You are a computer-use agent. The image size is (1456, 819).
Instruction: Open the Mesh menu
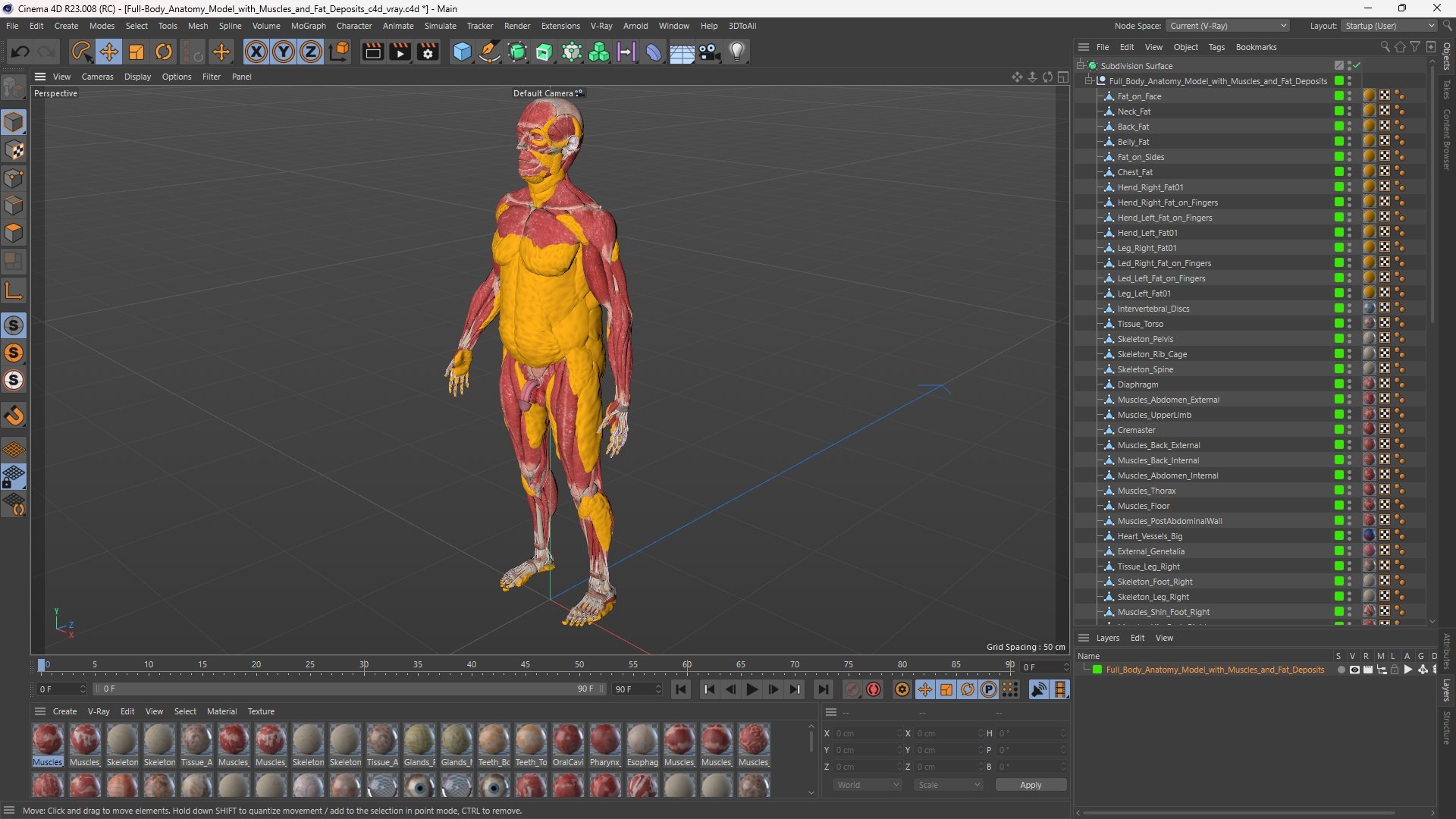pos(198,26)
